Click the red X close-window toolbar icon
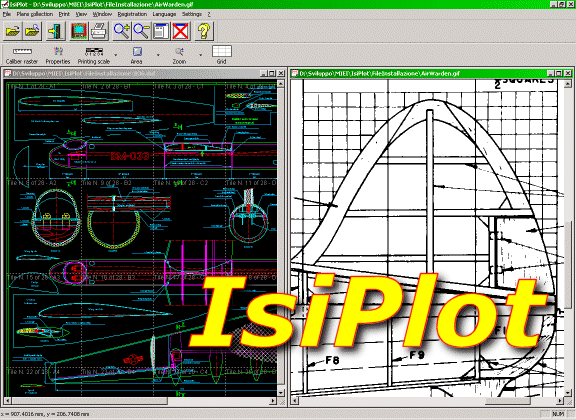This screenshot has height=420, width=576. pos(181,31)
